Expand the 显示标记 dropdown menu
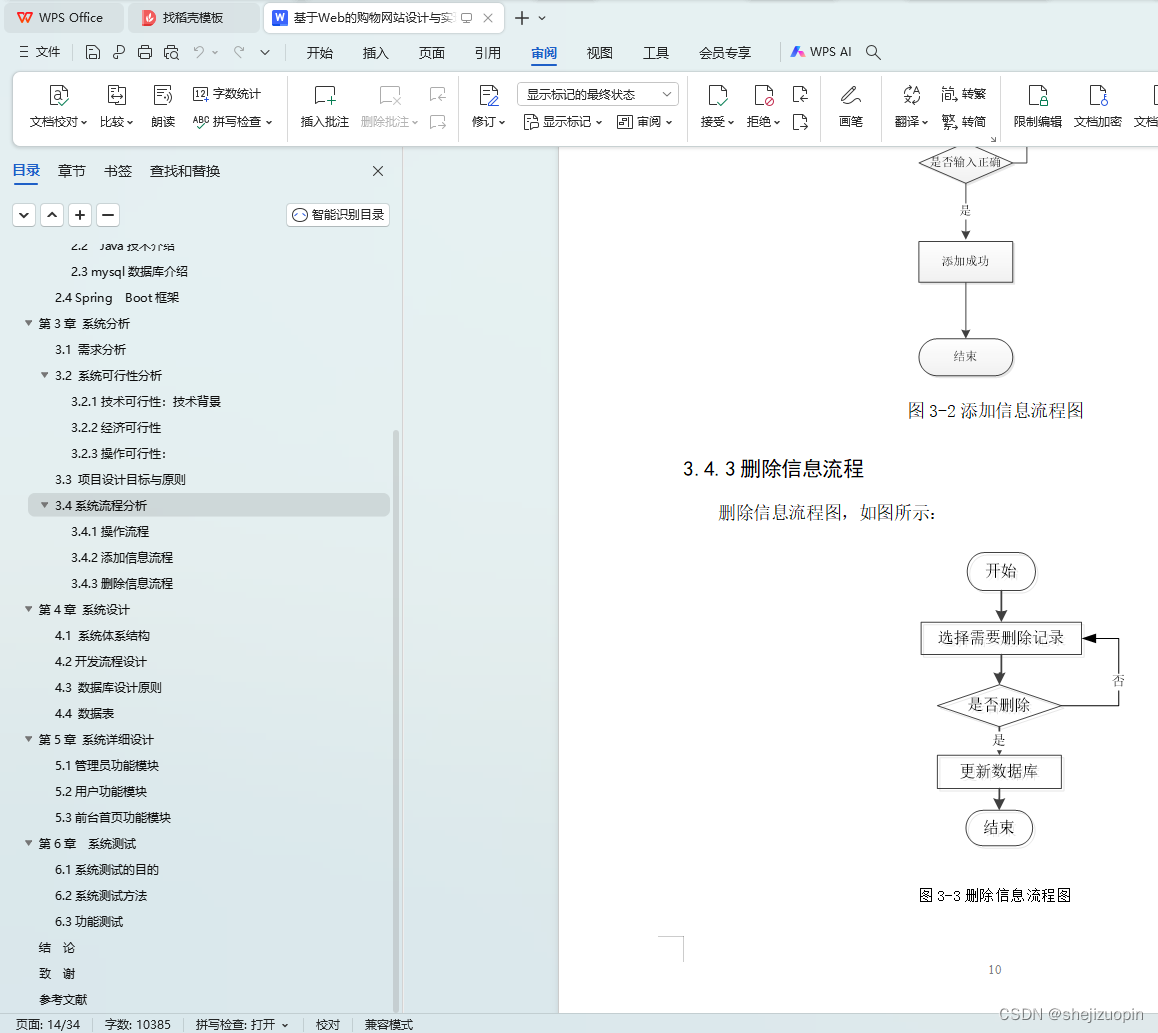This screenshot has width=1158, height=1033. tap(564, 121)
